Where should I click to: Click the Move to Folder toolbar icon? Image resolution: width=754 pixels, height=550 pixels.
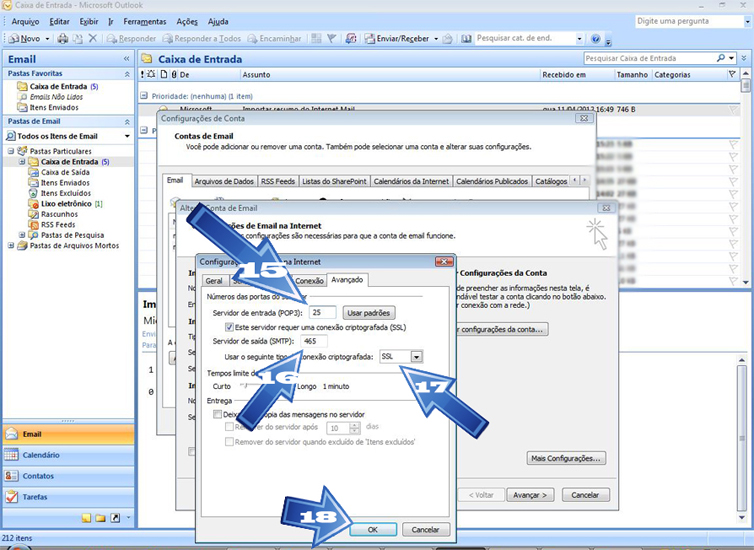[78, 38]
